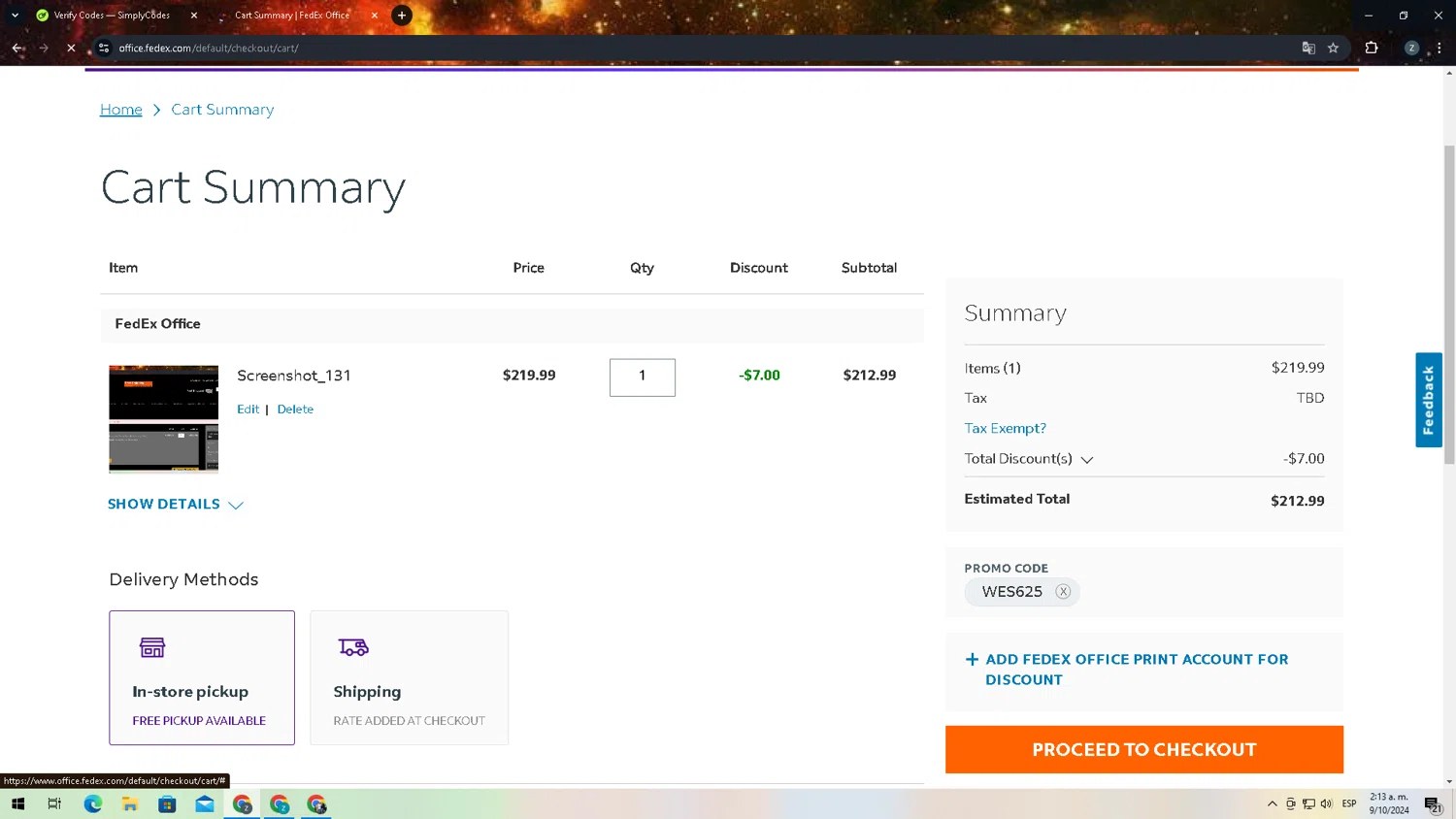1456x819 pixels.
Task: Expand the Total Discount(s) chevron
Action: click(x=1087, y=460)
